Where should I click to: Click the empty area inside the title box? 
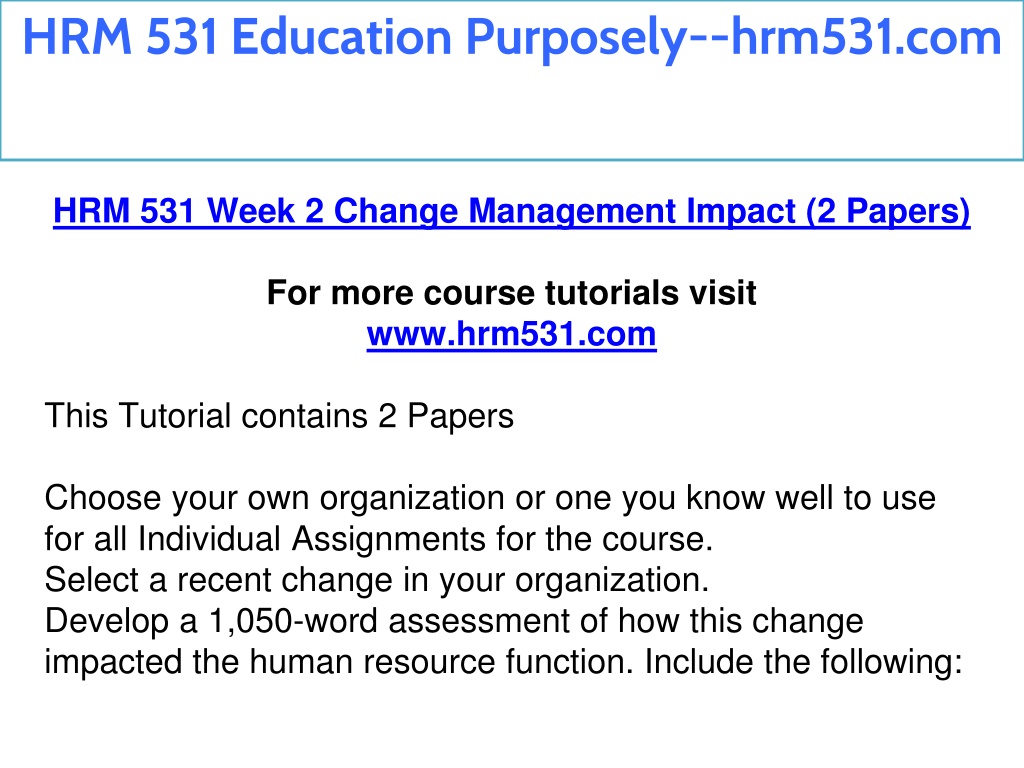click(x=511, y=111)
